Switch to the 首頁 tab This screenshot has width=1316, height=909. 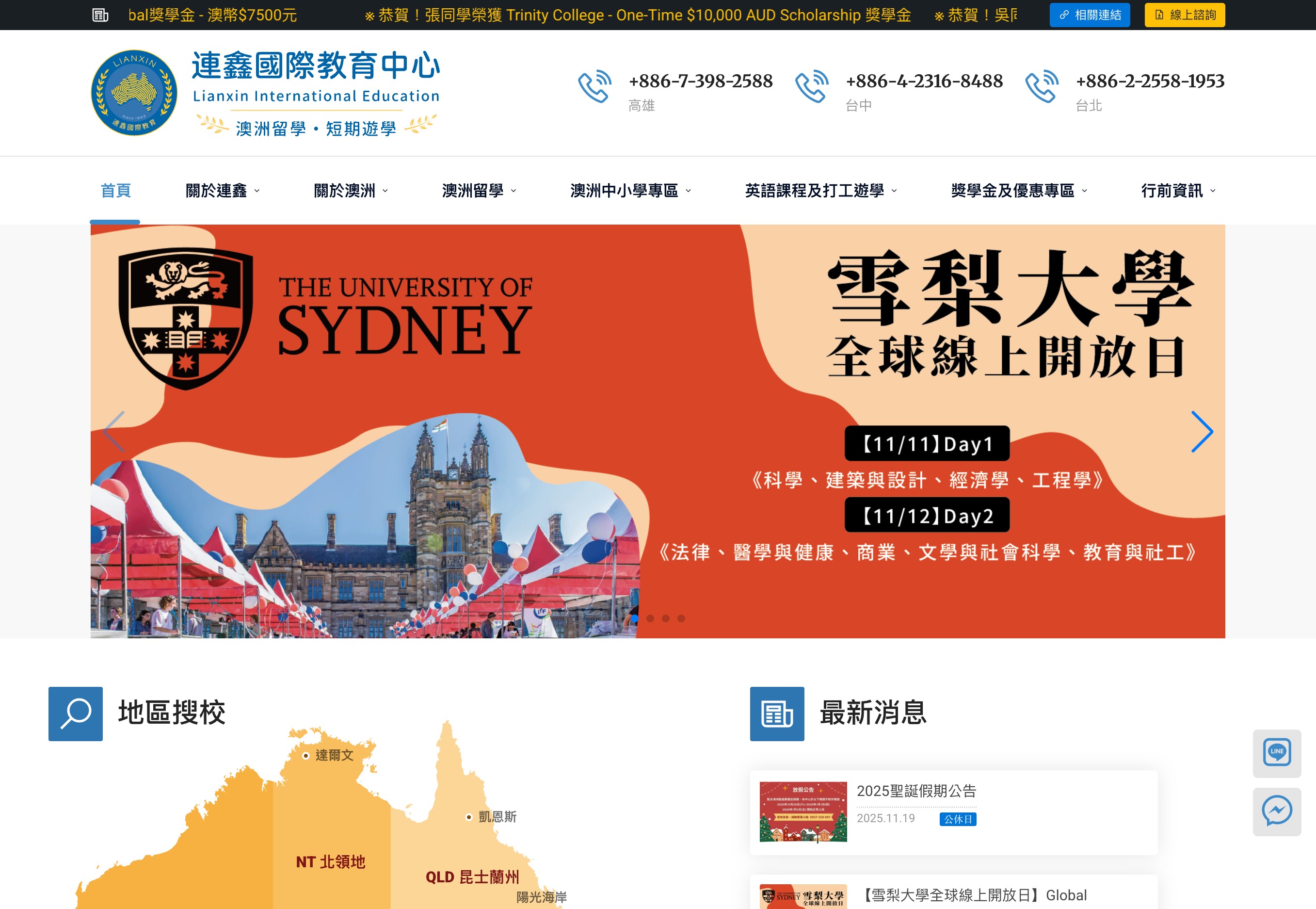[115, 190]
